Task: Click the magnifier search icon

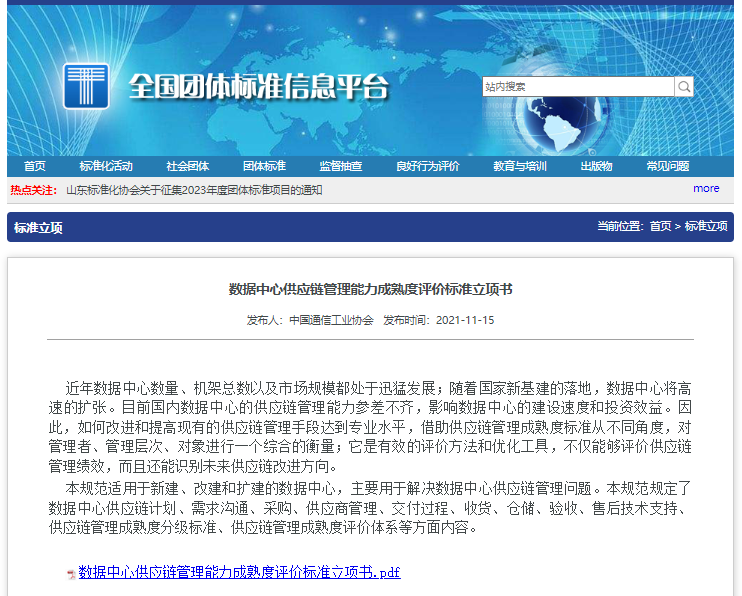Action: click(x=684, y=87)
